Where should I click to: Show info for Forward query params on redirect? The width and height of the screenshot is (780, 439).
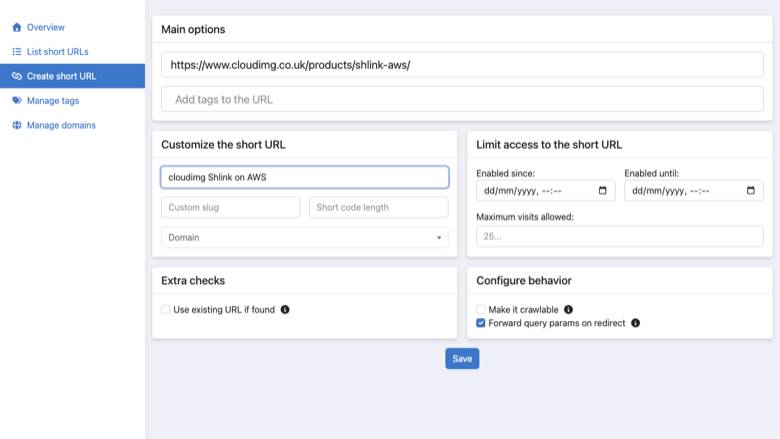coord(636,323)
